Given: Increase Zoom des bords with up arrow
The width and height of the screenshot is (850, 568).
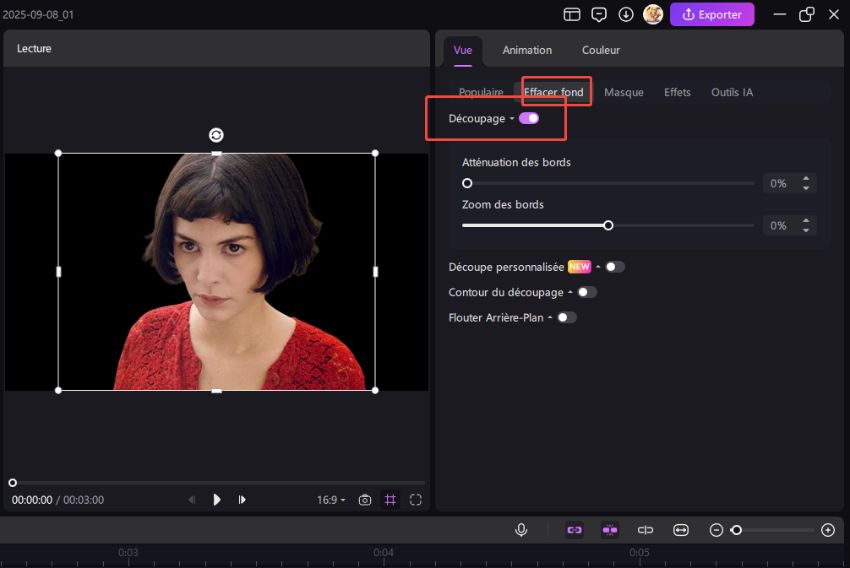Looking at the screenshot, I should coord(806,221).
